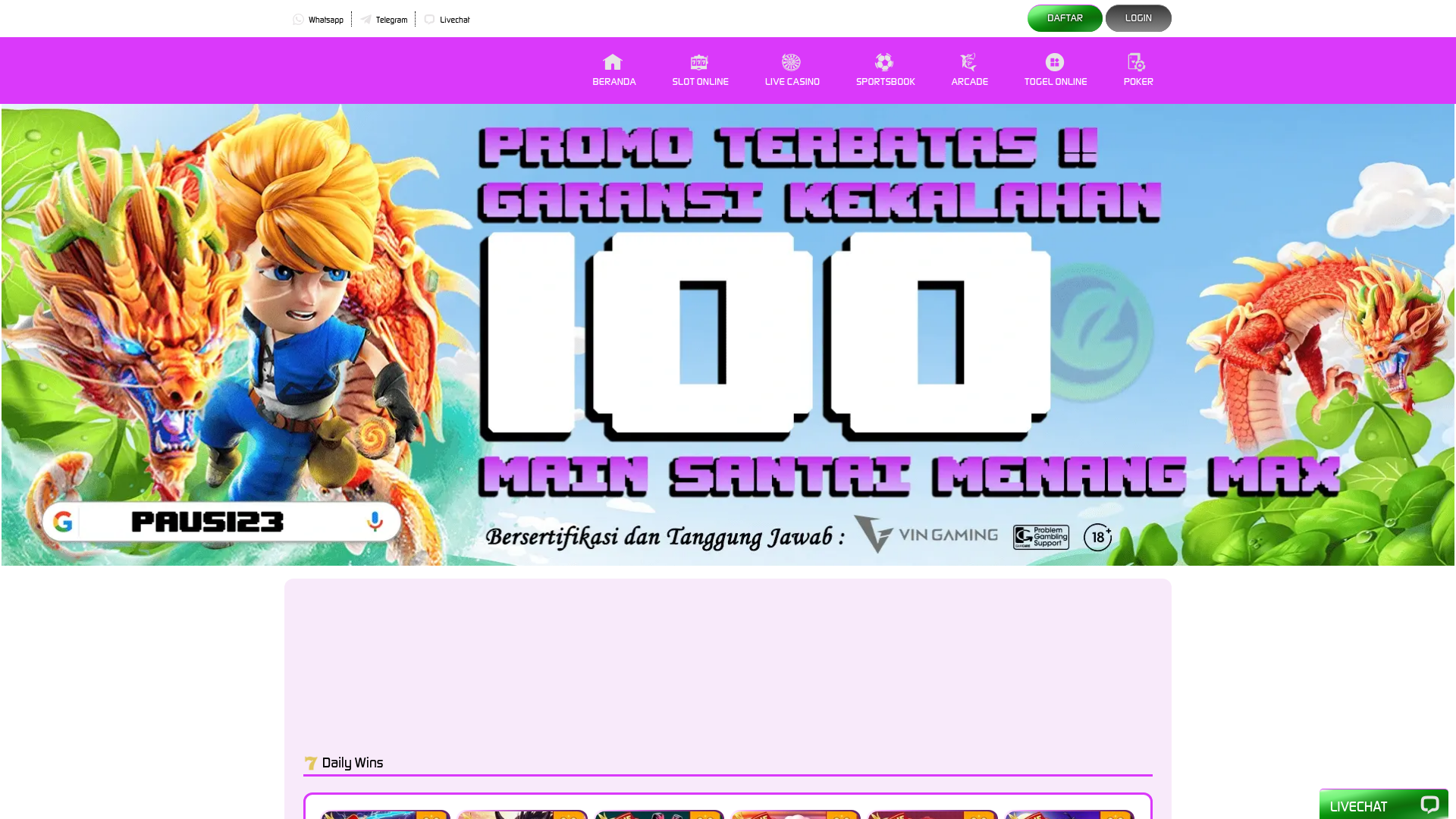Screen dimensions: 1456x819
Task: Click the promo banner image
Action: [728, 334]
